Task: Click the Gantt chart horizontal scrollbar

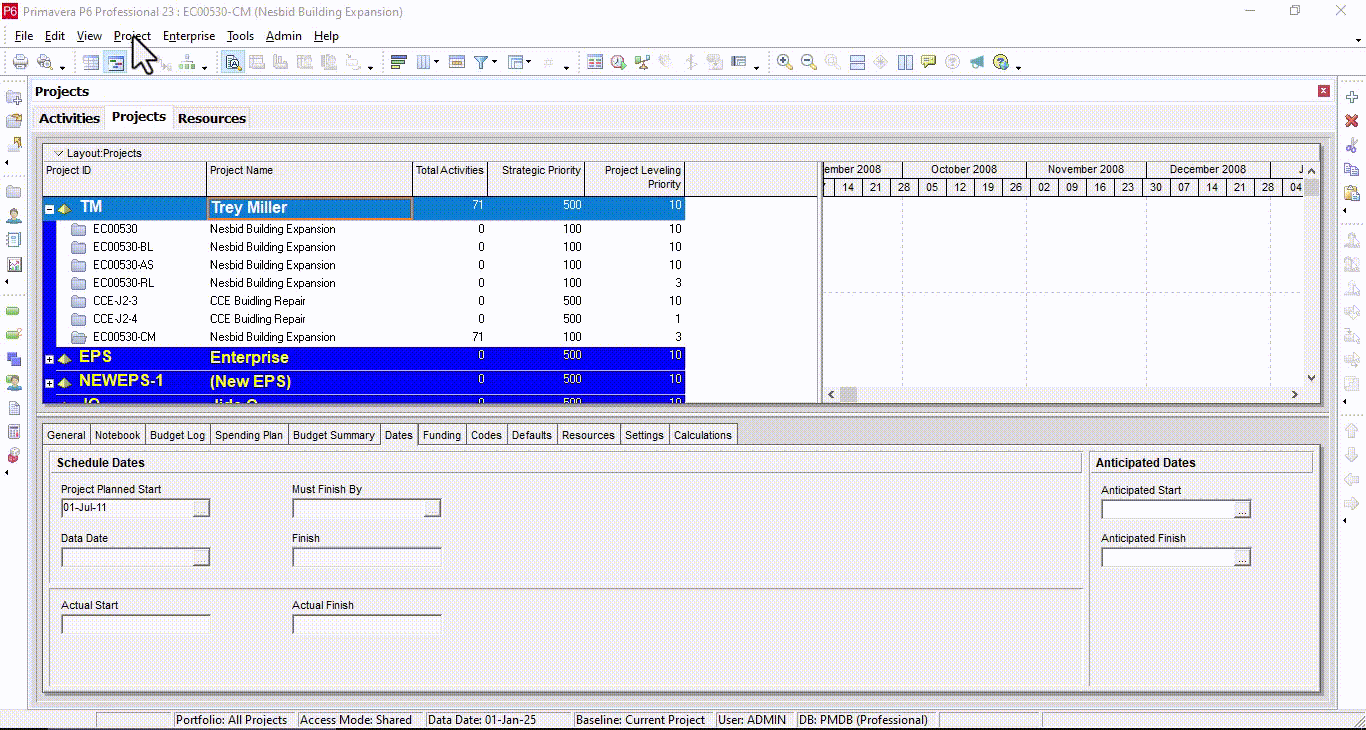Action: coord(1061,395)
